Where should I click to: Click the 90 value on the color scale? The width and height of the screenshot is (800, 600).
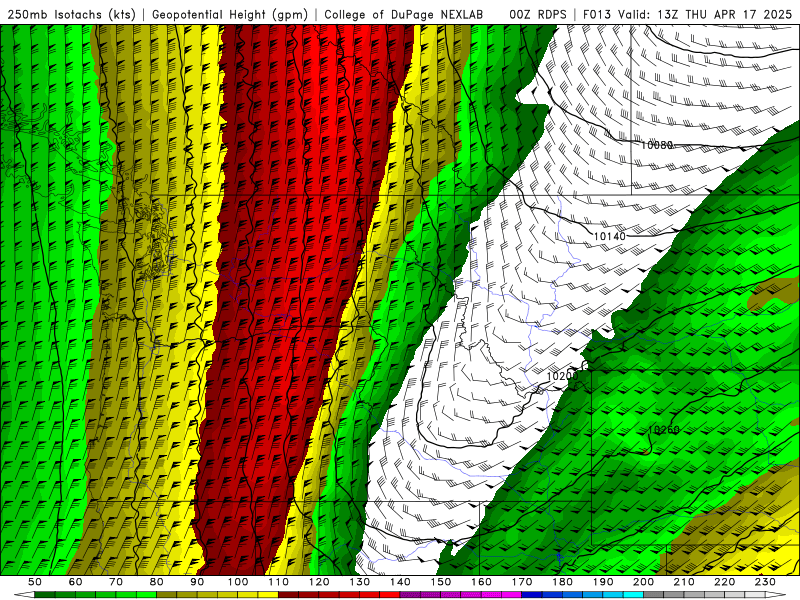(197, 582)
